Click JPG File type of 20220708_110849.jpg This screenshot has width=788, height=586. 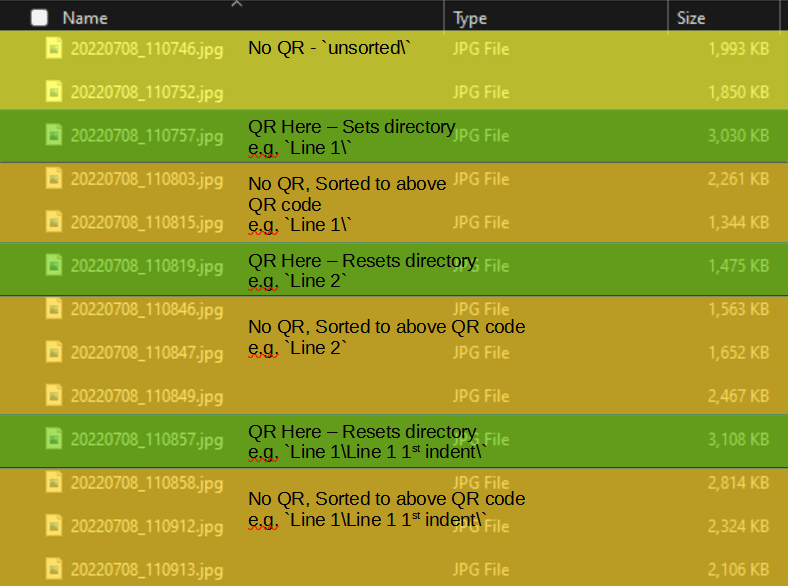pyautogui.click(x=481, y=396)
